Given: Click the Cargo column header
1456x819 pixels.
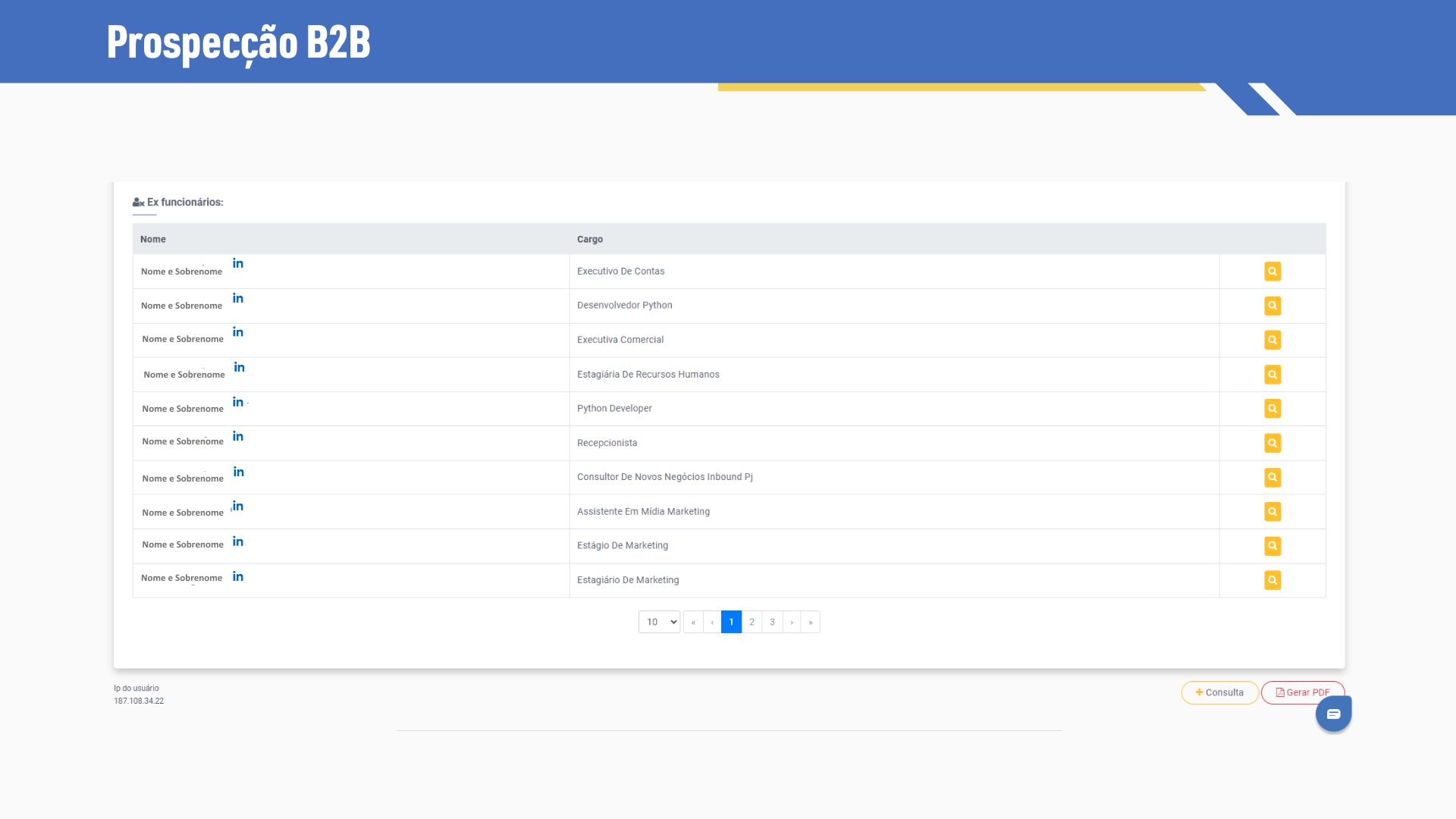Looking at the screenshot, I should (x=590, y=239).
